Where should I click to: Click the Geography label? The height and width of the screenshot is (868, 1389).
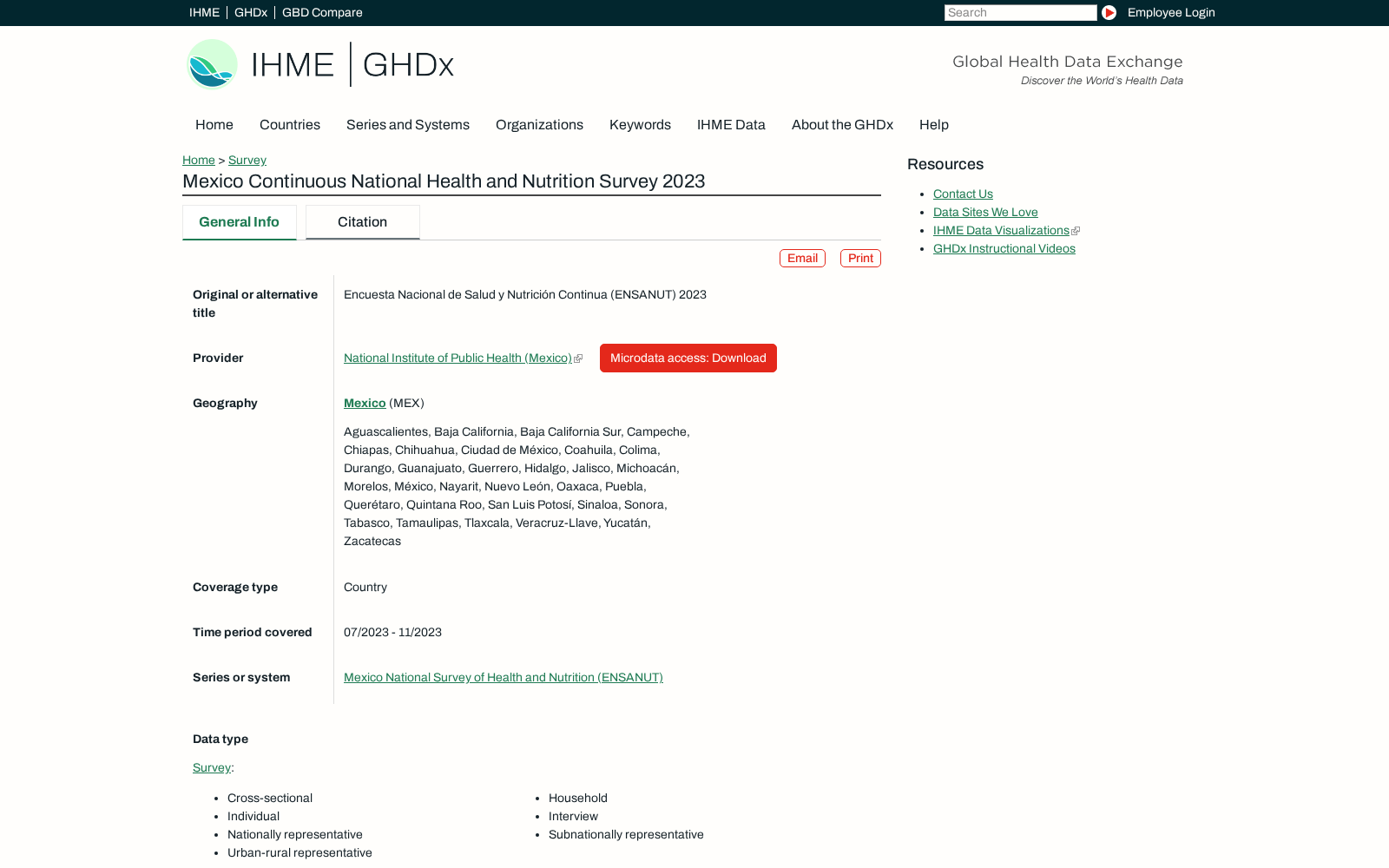coord(225,403)
